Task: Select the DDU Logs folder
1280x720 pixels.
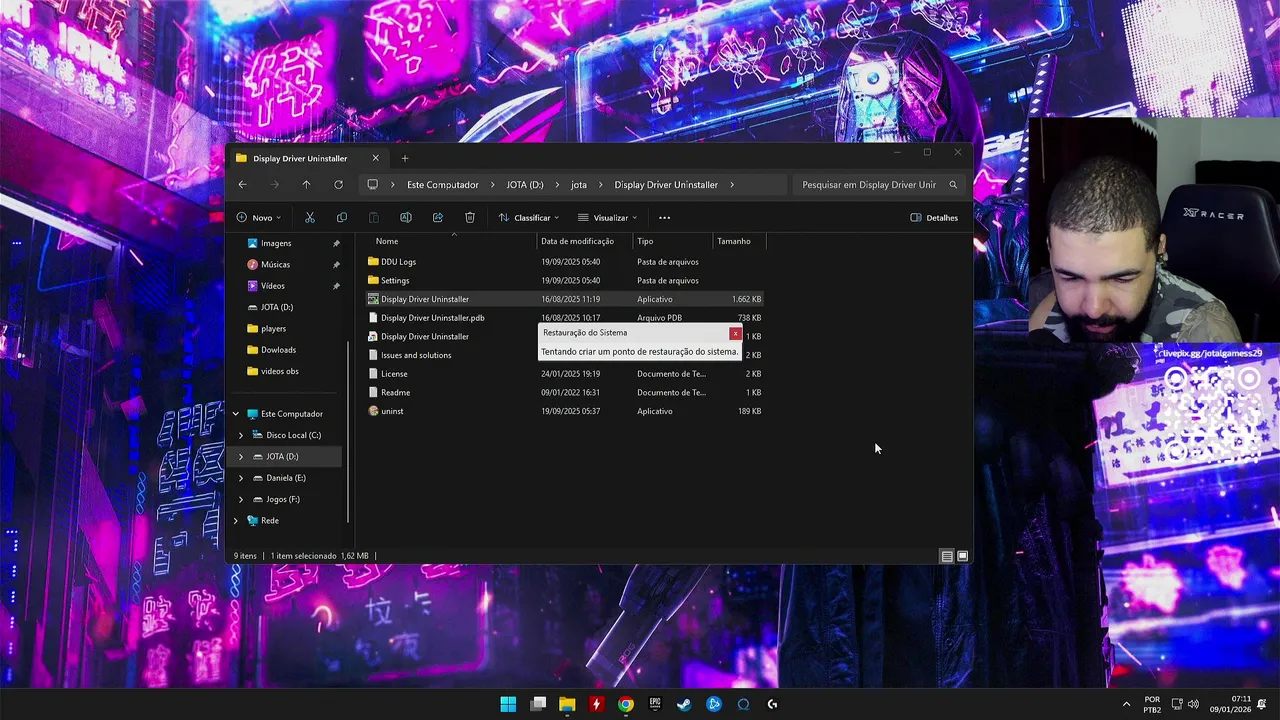Action: 565,262
